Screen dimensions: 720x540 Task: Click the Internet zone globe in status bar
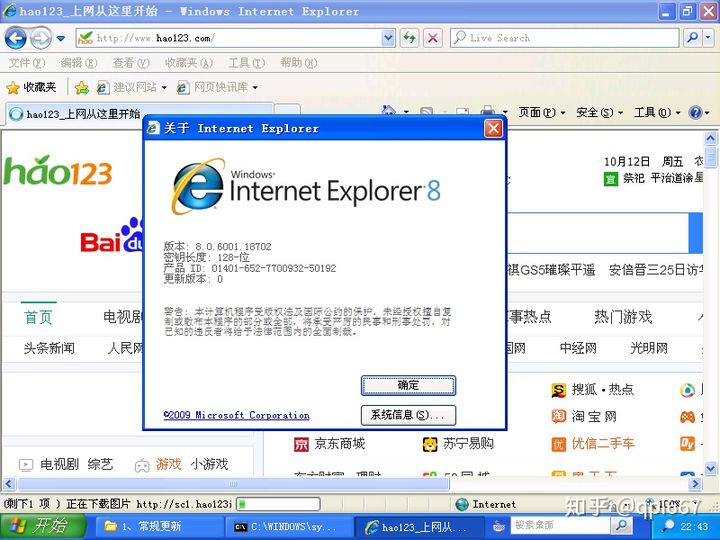(462, 505)
